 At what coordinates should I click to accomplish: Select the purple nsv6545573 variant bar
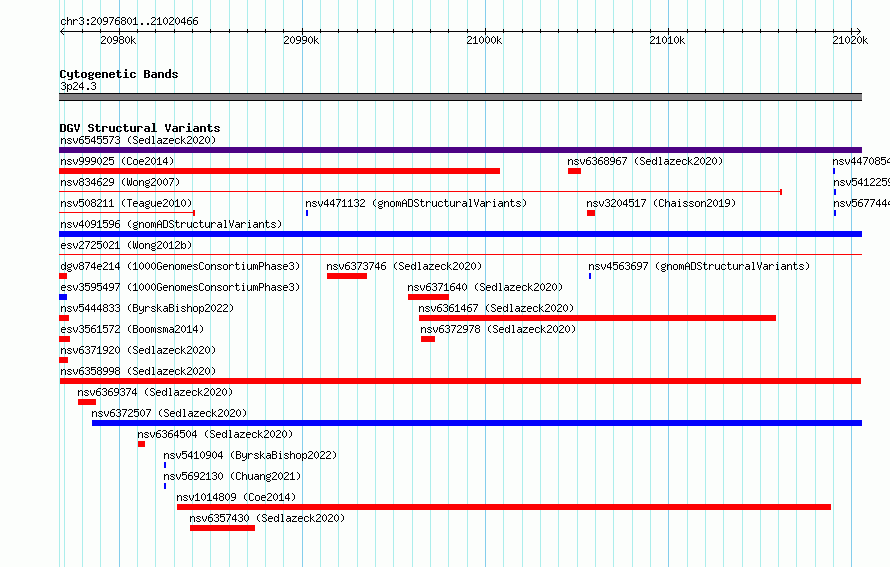click(x=460, y=150)
